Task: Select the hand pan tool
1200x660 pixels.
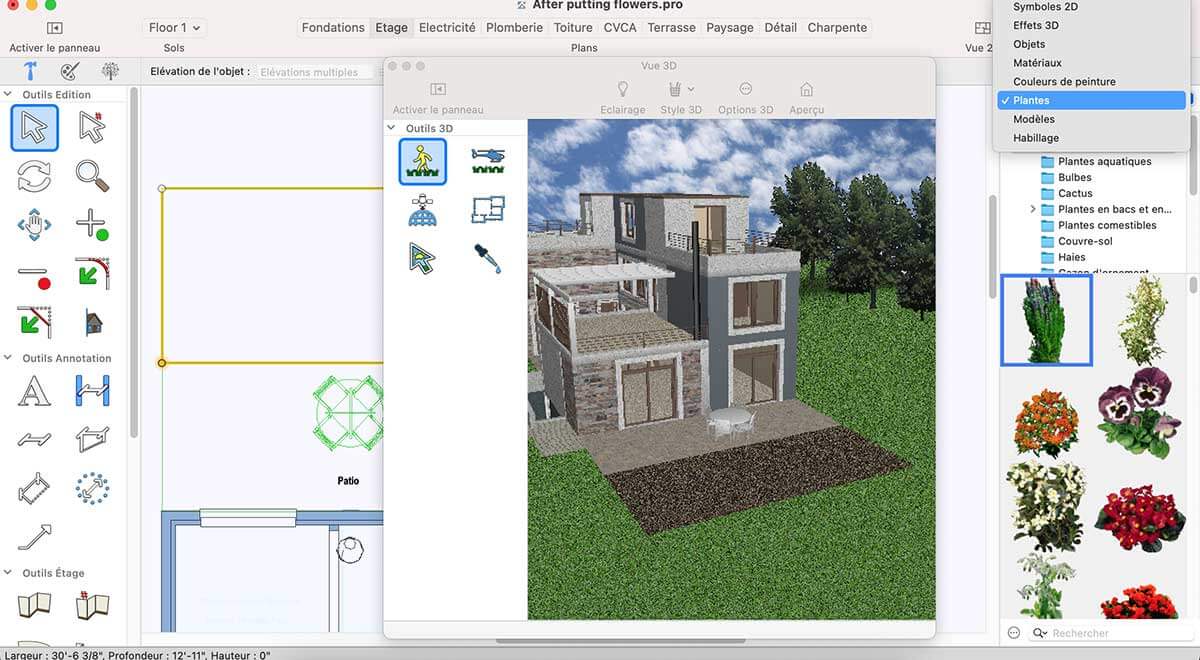Action: click(34, 224)
